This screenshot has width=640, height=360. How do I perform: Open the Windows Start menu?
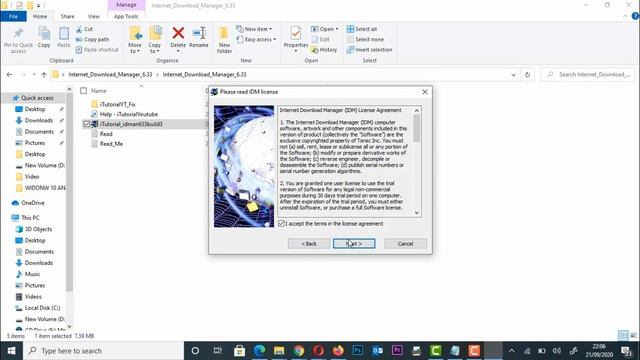[x=11, y=351]
